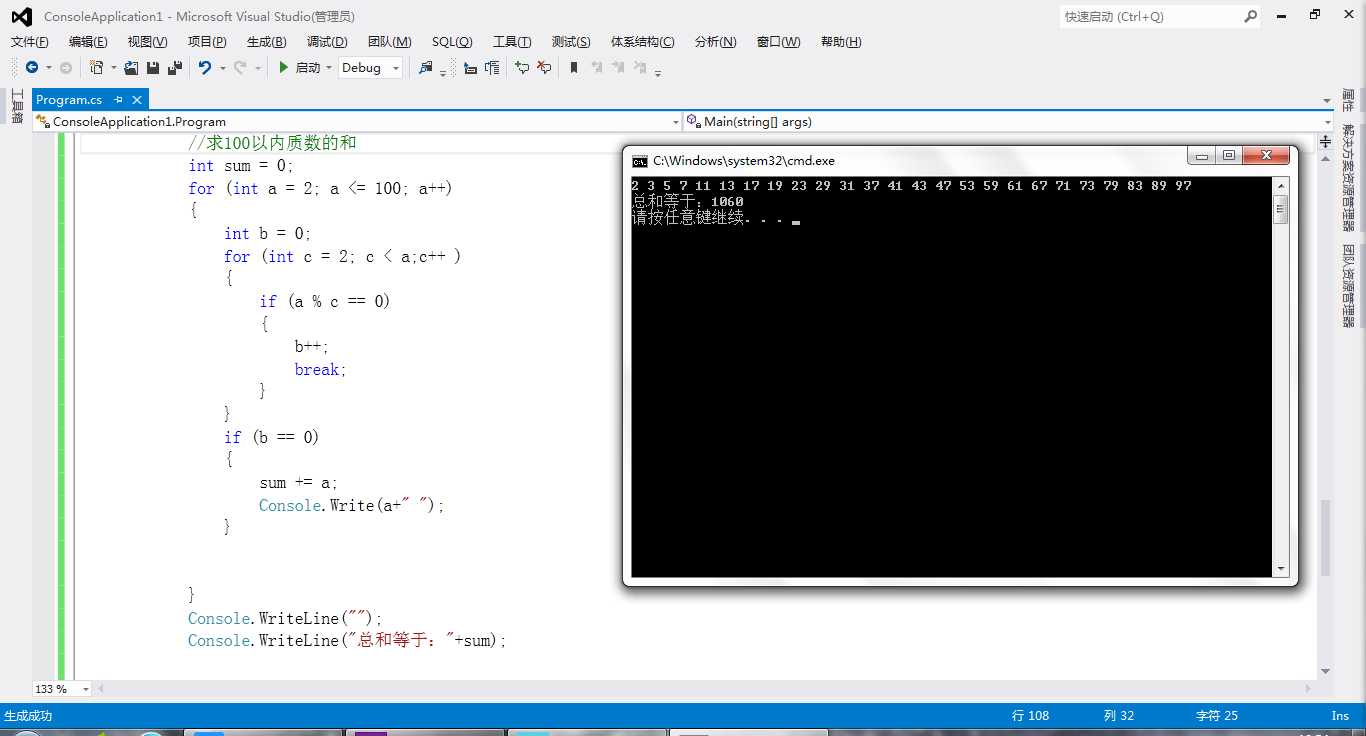Open Find in Files from the toolbar
Image resolution: width=1366 pixels, height=736 pixels.
[426, 67]
